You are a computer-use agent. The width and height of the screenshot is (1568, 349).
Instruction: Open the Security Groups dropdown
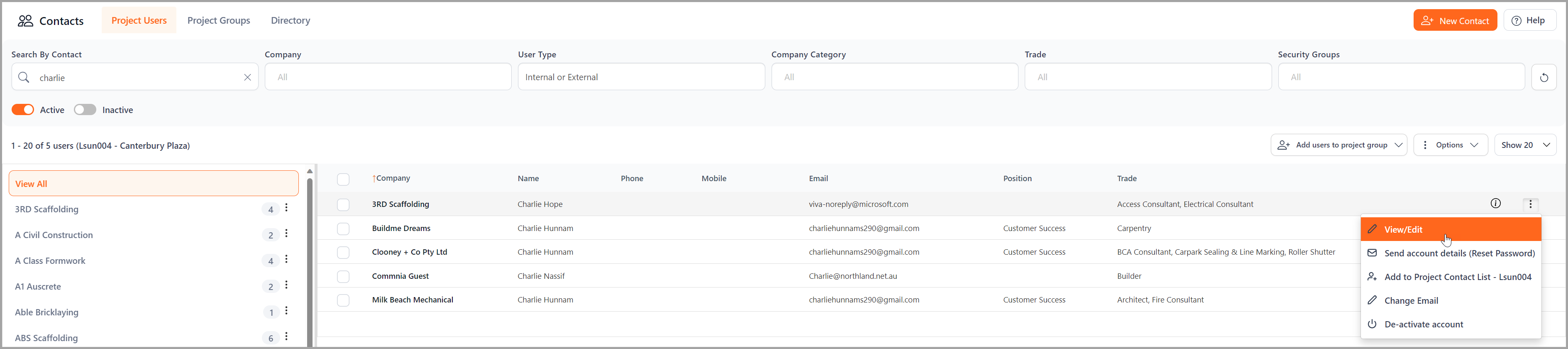click(x=1401, y=77)
